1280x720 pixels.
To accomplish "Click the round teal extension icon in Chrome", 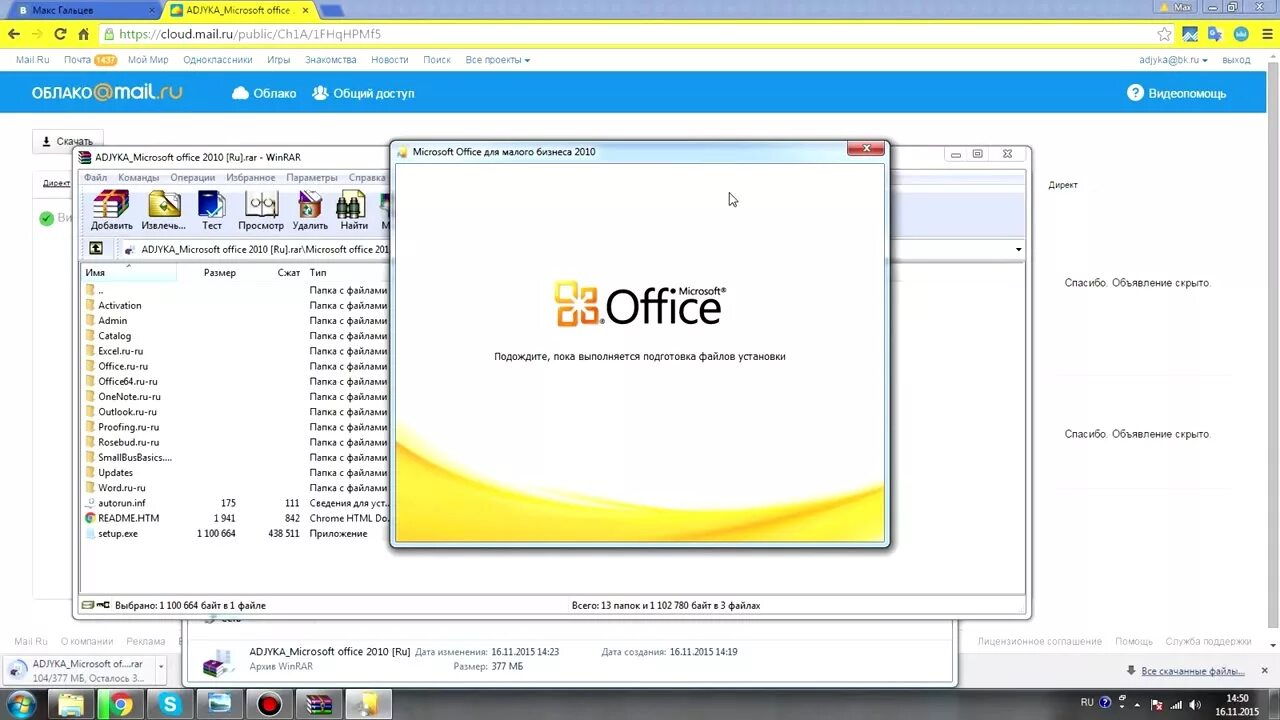I will click(1241, 34).
